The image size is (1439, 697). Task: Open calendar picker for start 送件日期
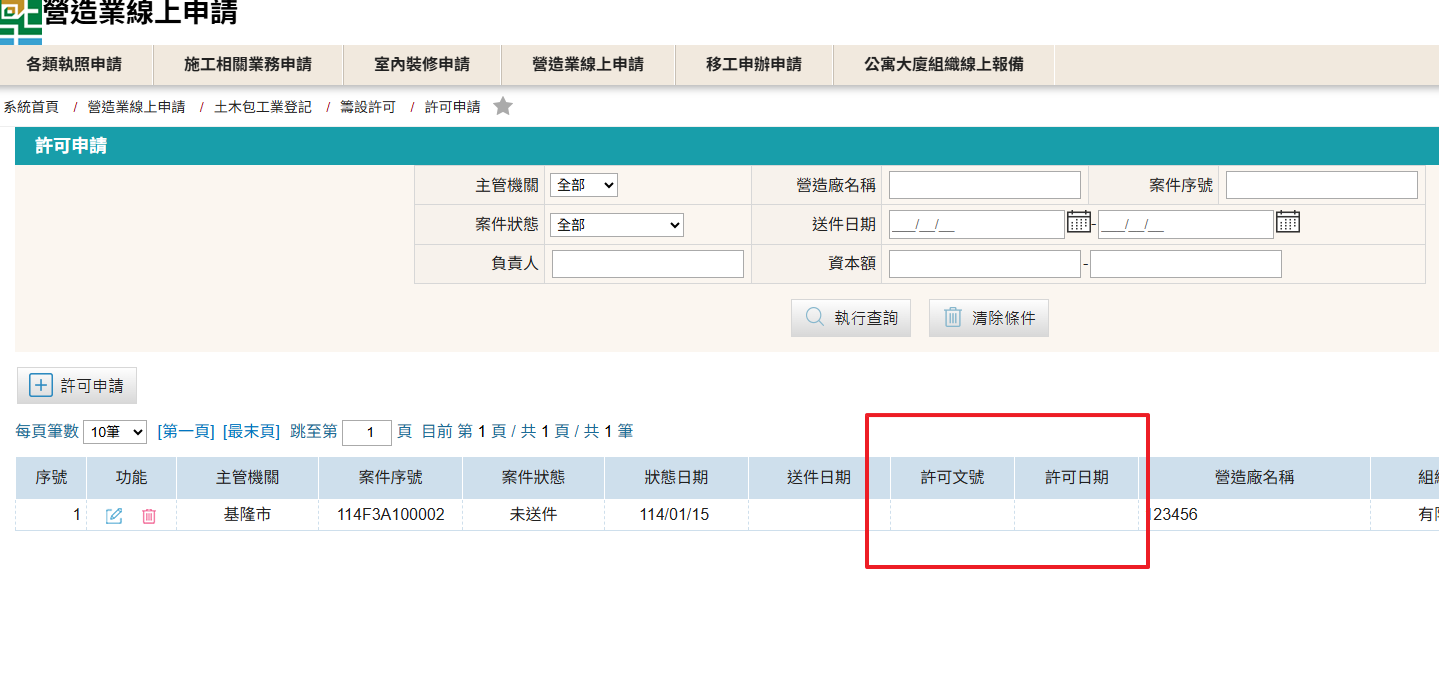click(x=1078, y=222)
